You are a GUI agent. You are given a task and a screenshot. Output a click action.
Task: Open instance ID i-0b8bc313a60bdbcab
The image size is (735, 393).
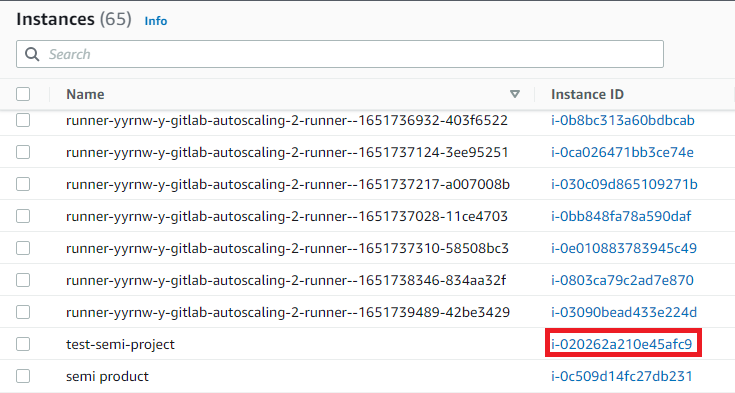[x=622, y=121]
